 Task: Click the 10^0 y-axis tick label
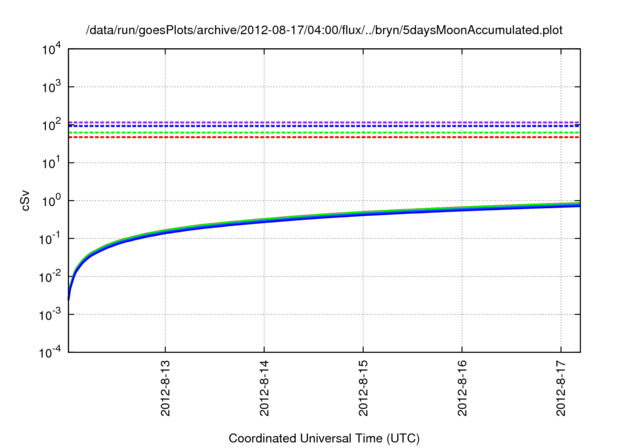pyautogui.click(x=50, y=200)
